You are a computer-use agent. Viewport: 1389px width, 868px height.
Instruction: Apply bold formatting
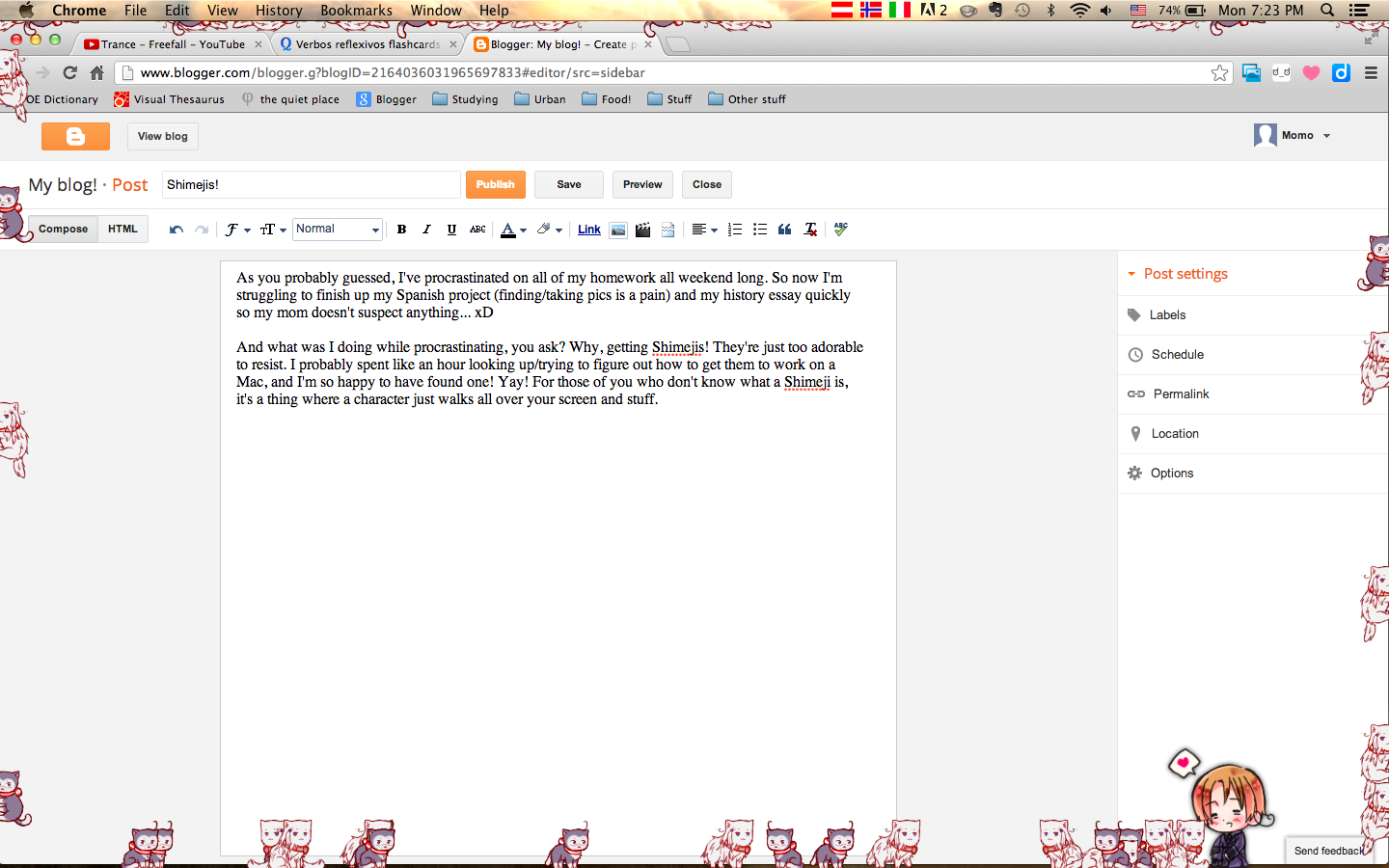click(x=401, y=230)
